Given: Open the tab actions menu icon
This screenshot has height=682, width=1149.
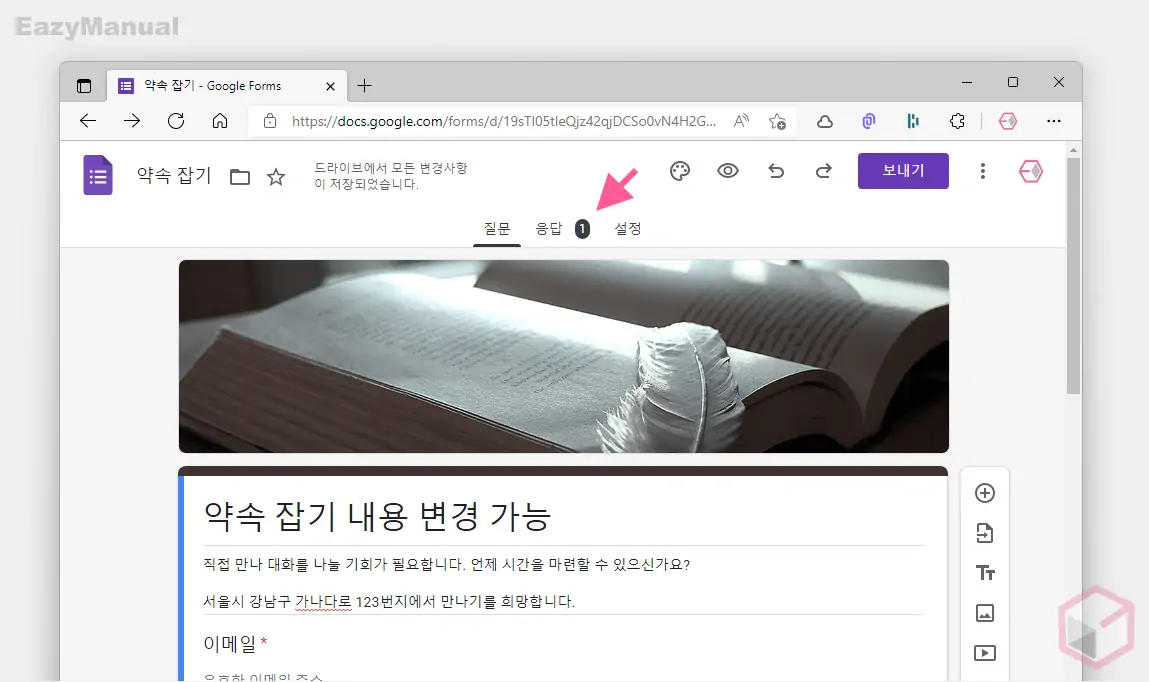Looking at the screenshot, I should tap(84, 86).
